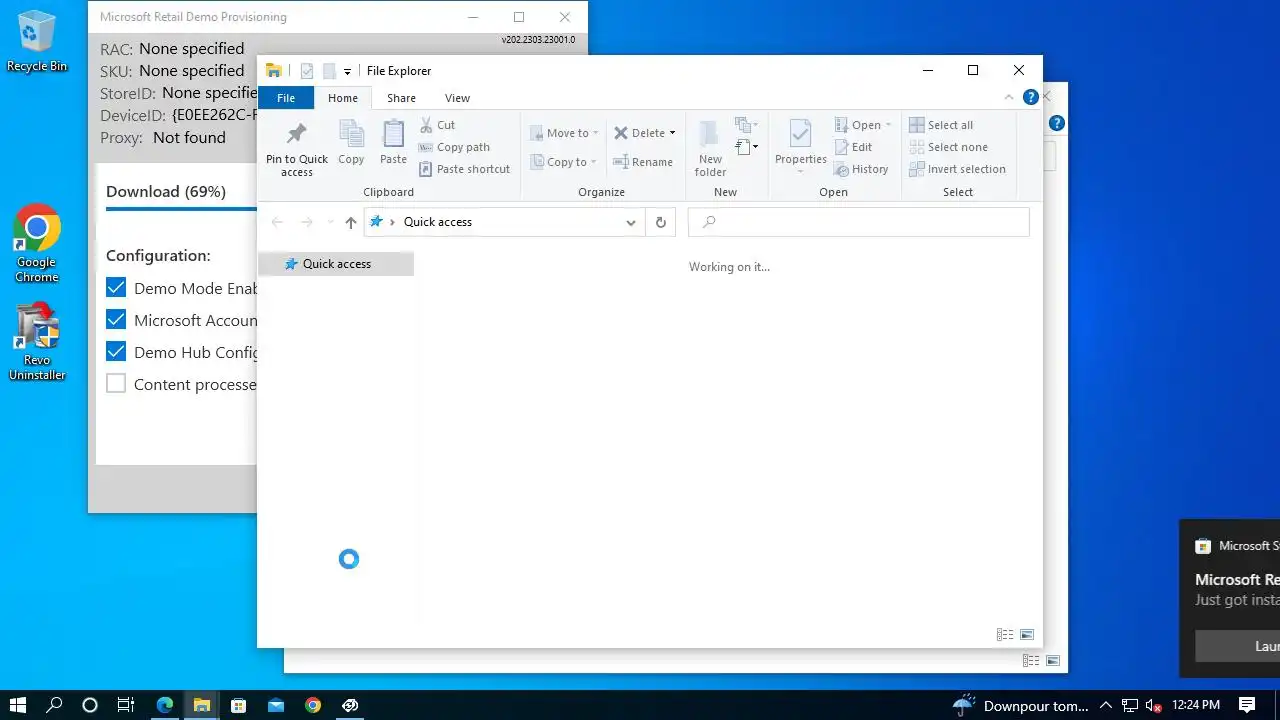This screenshot has height=720, width=1280.
Task: Click the New folder ribbon icon
Action: pos(710,134)
